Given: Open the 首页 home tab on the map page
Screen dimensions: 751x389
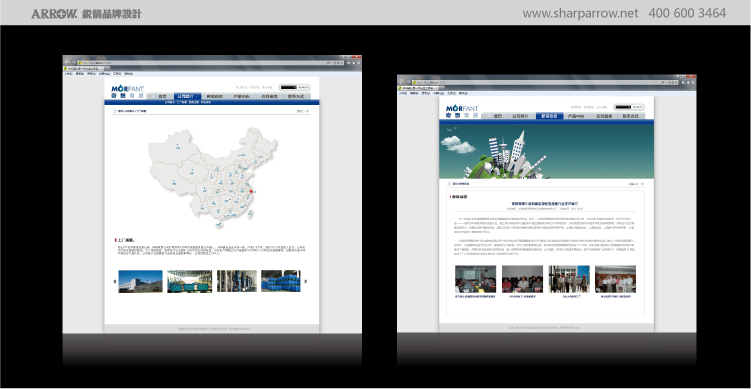Looking at the screenshot, I should coord(159,96).
